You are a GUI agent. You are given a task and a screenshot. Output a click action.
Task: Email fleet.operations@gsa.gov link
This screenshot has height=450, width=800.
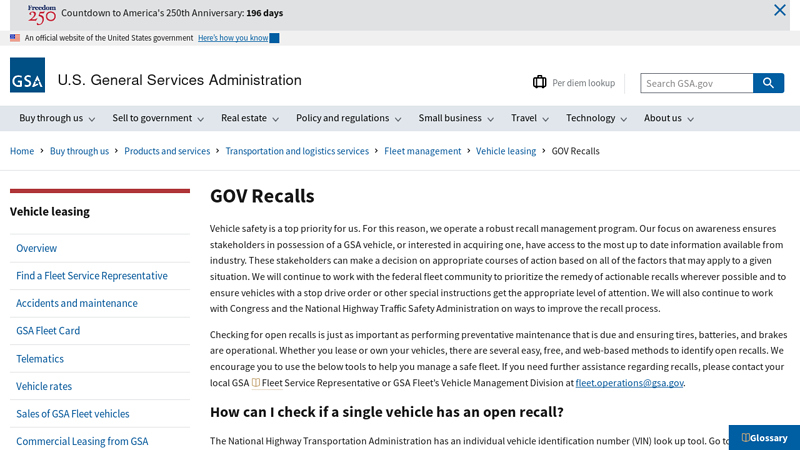[x=629, y=383]
